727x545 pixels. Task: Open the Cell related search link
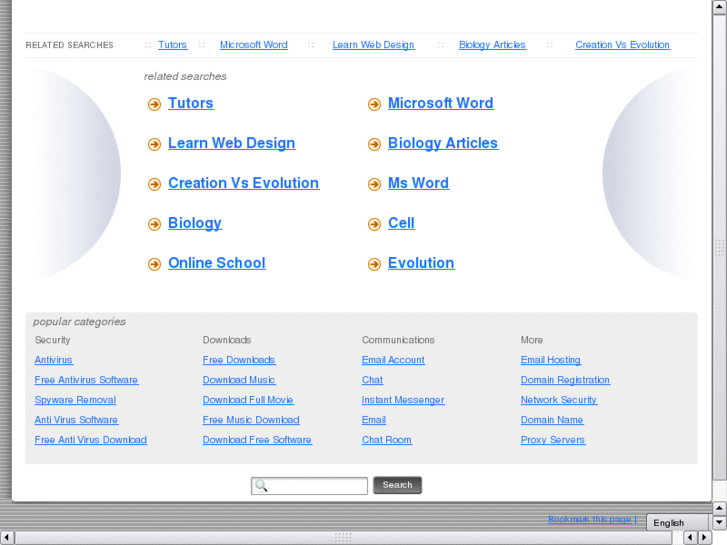coord(401,223)
